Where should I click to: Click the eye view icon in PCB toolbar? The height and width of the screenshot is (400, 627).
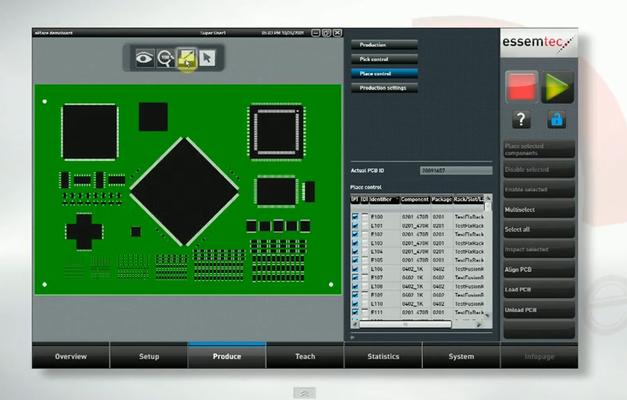tap(145, 59)
